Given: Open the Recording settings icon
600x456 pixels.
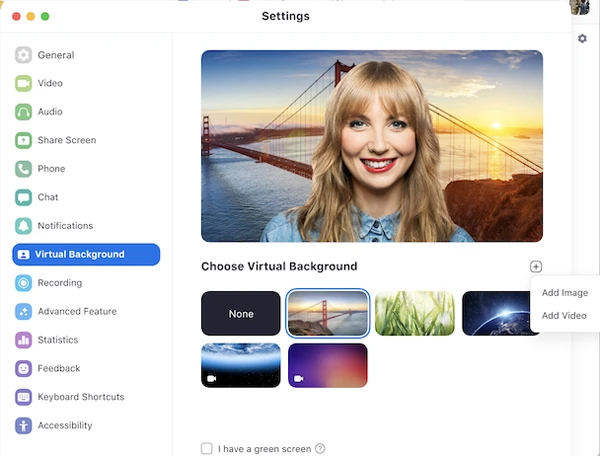Looking at the screenshot, I should 23,283.
